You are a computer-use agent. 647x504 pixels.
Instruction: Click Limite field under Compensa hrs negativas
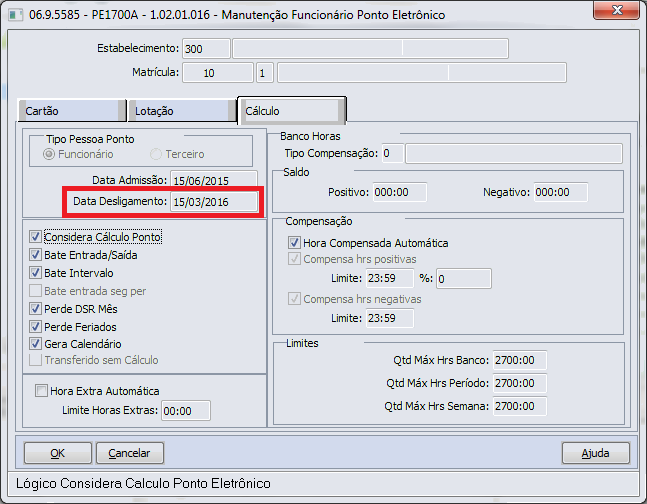coord(390,318)
